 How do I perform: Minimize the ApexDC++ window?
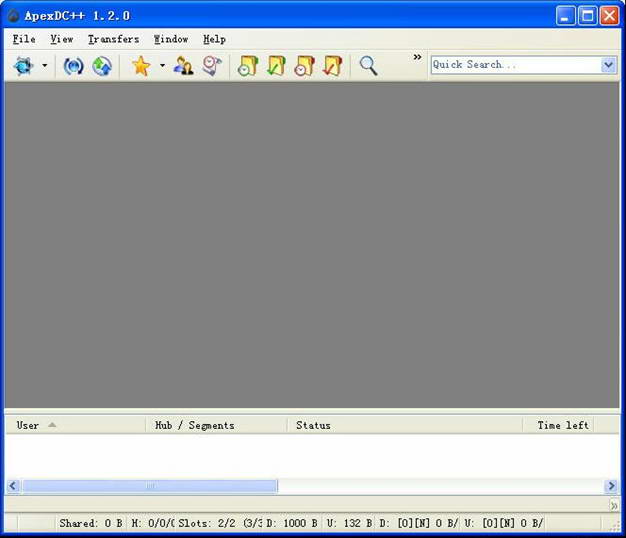(565, 16)
